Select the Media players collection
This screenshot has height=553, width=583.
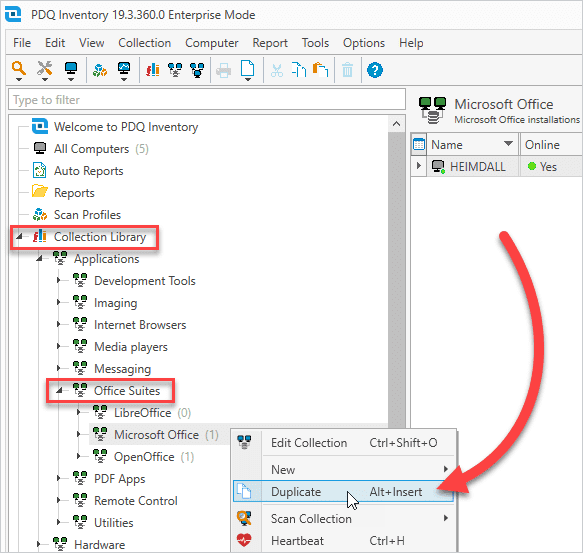pos(131,347)
